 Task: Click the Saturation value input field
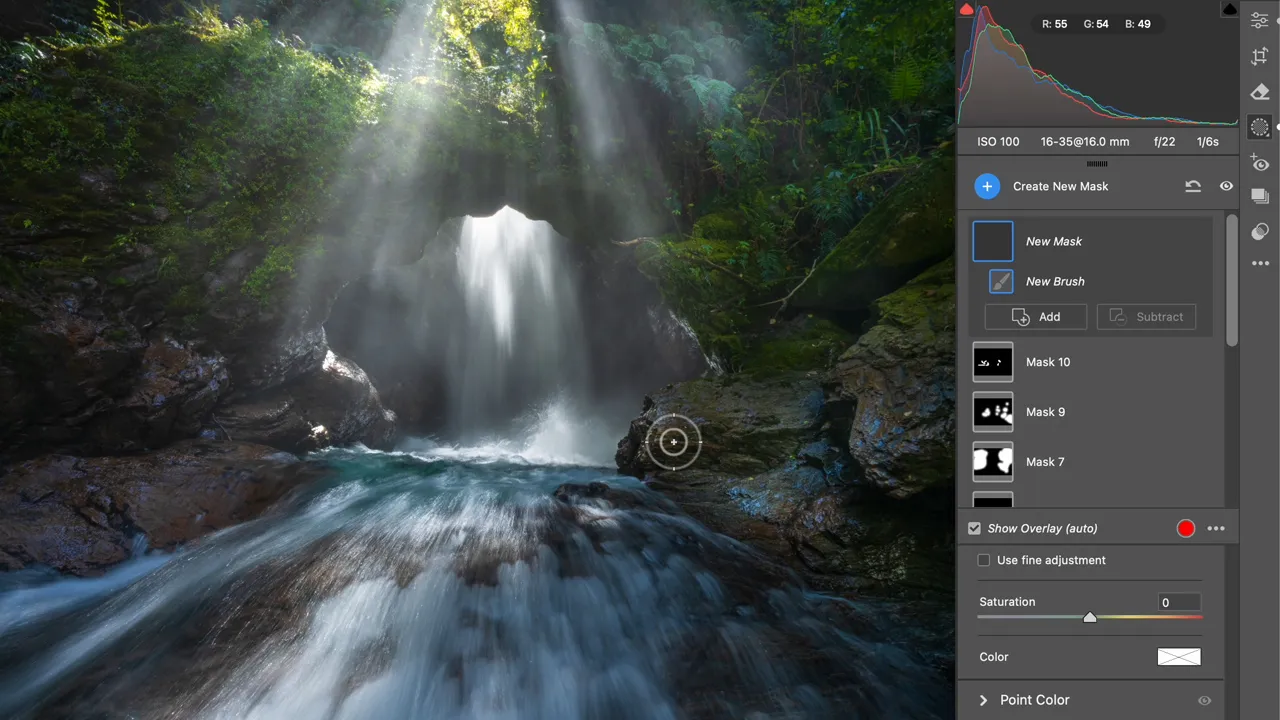pos(1179,602)
